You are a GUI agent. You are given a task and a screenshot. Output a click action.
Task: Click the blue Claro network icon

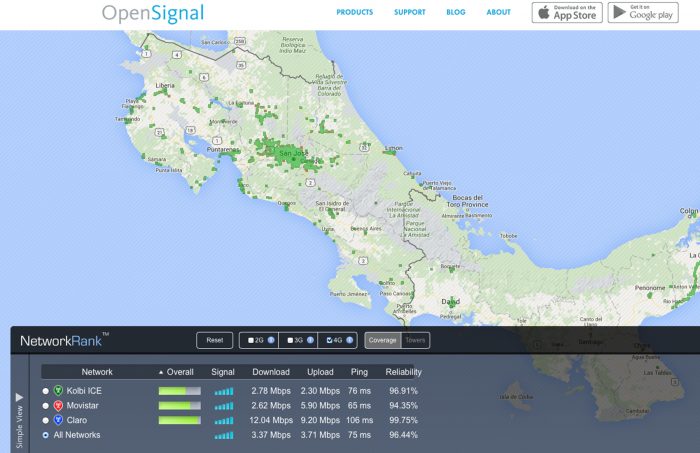point(58,420)
